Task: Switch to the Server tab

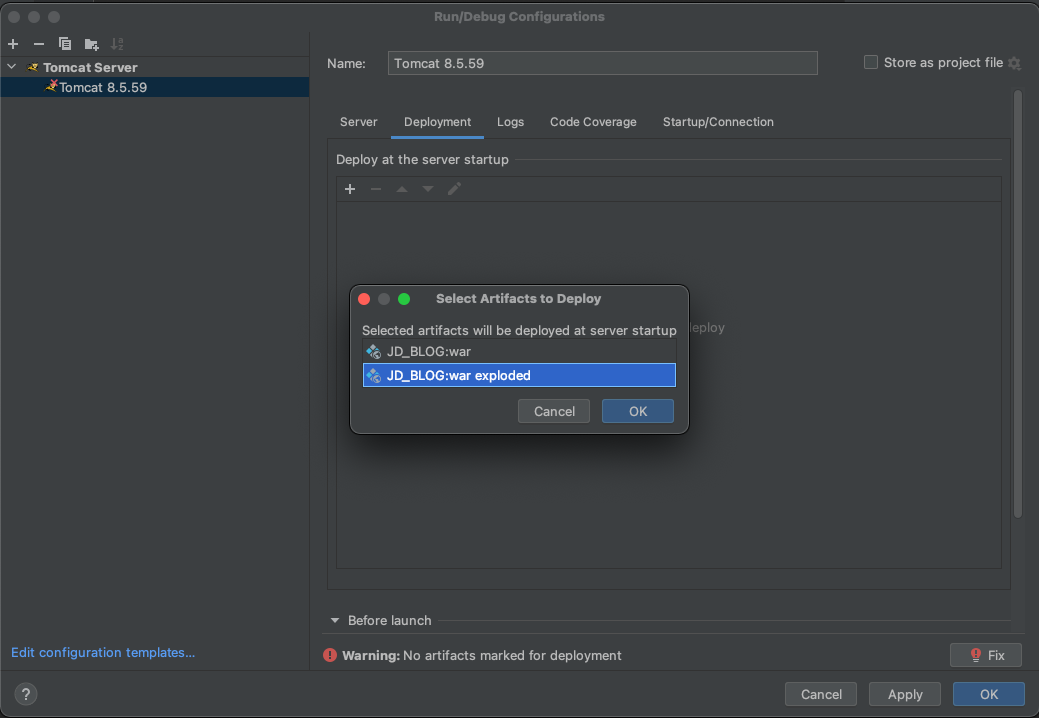Action: pyautogui.click(x=358, y=122)
